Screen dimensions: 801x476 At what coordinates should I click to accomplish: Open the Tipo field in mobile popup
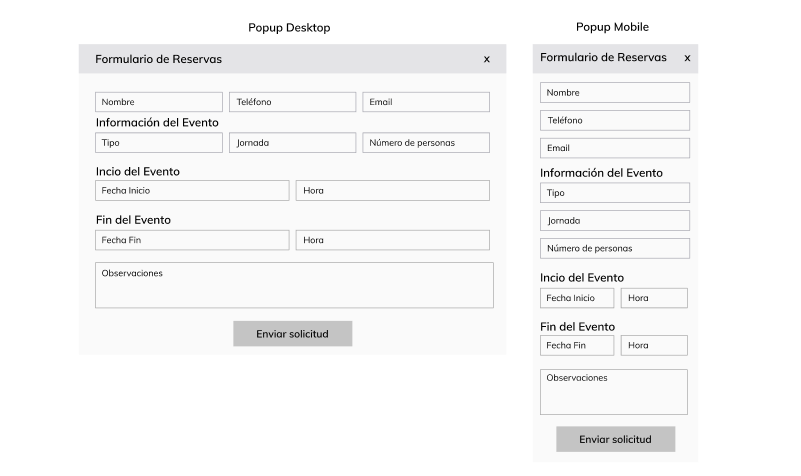(x=615, y=193)
